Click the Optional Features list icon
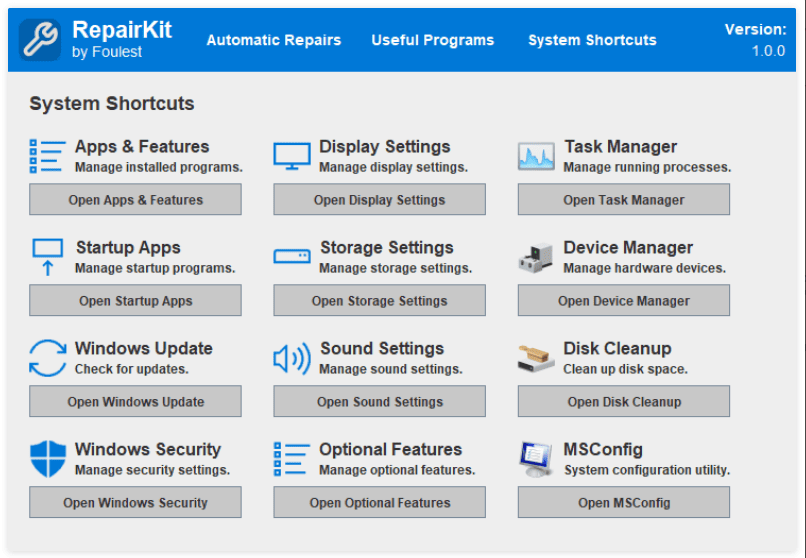The height and width of the screenshot is (558, 806). pyautogui.click(x=292, y=459)
